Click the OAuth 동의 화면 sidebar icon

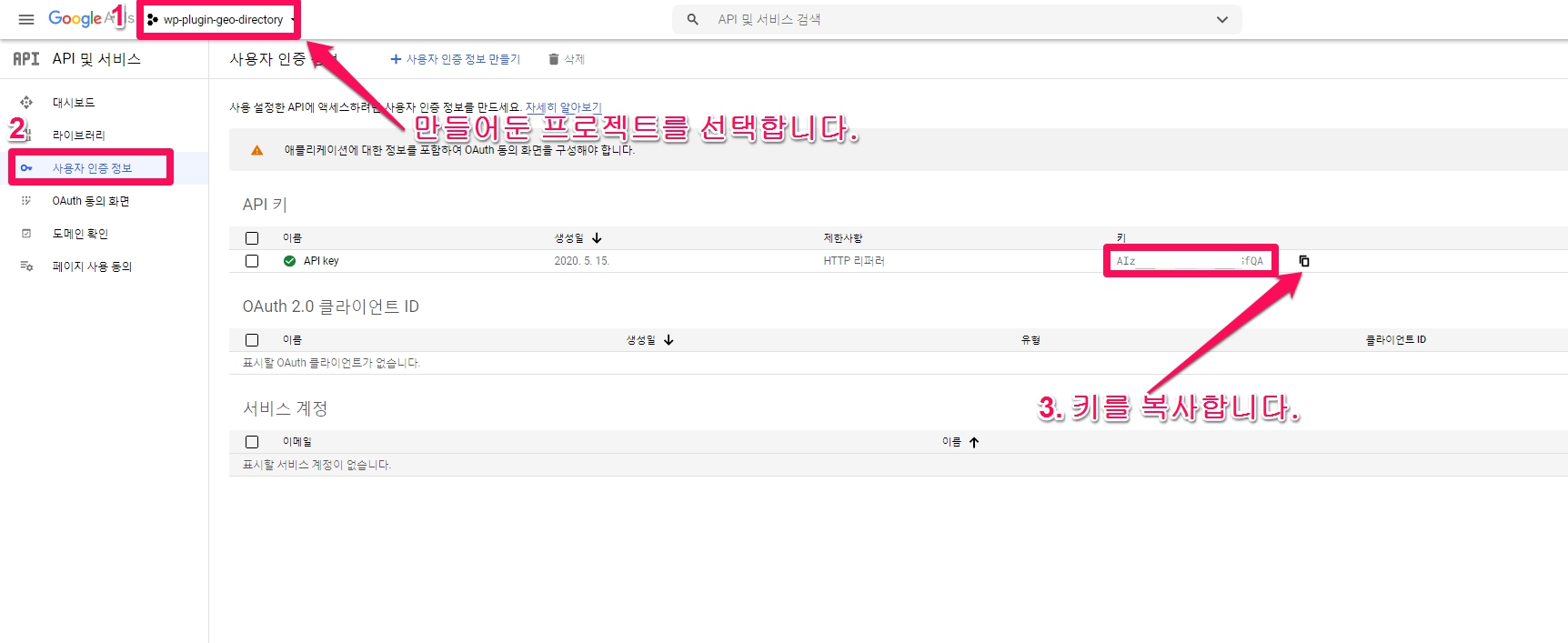26,201
